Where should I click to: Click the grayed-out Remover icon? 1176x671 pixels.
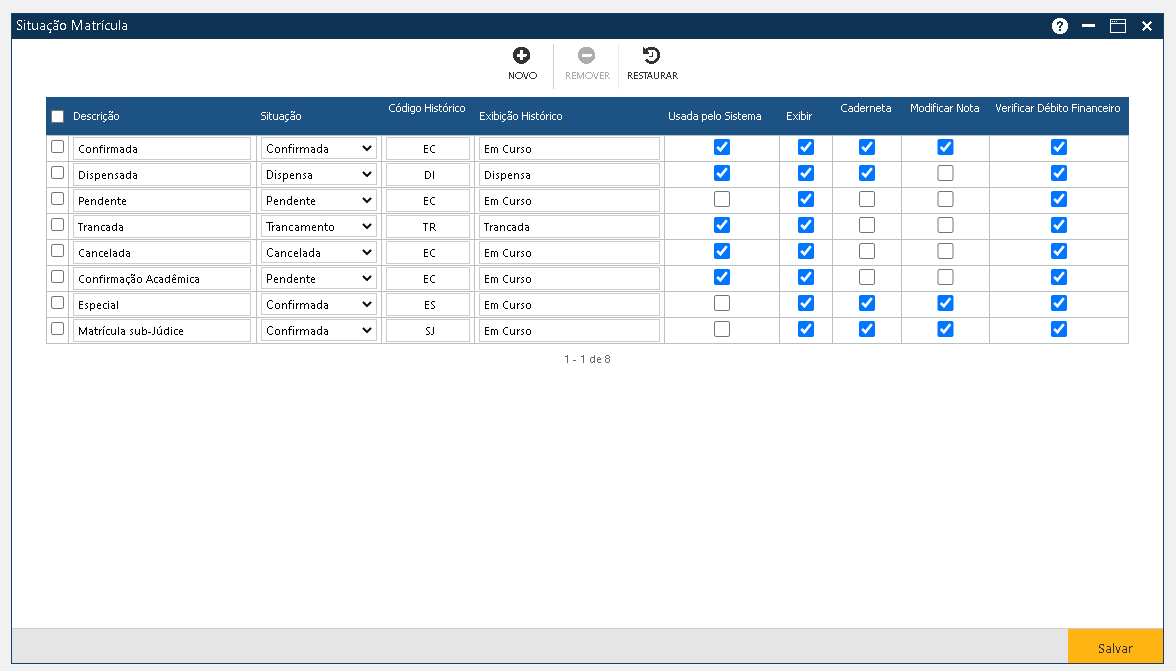tap(587, 57)
